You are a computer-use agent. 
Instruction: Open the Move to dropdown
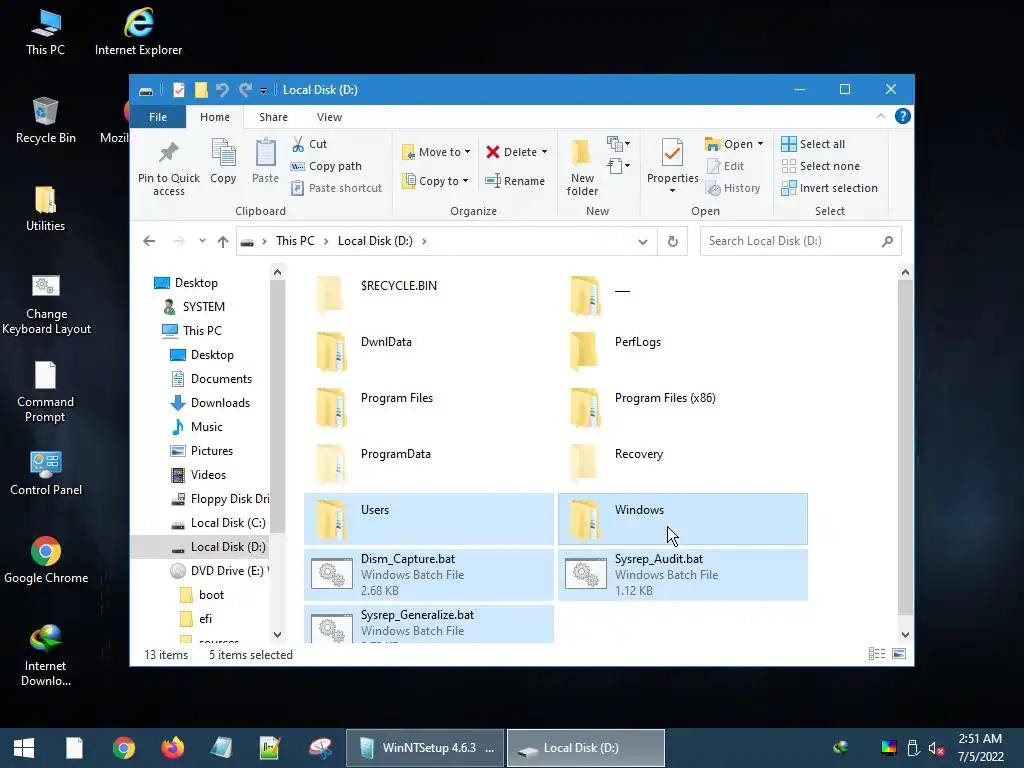click(x=436, y=152)
